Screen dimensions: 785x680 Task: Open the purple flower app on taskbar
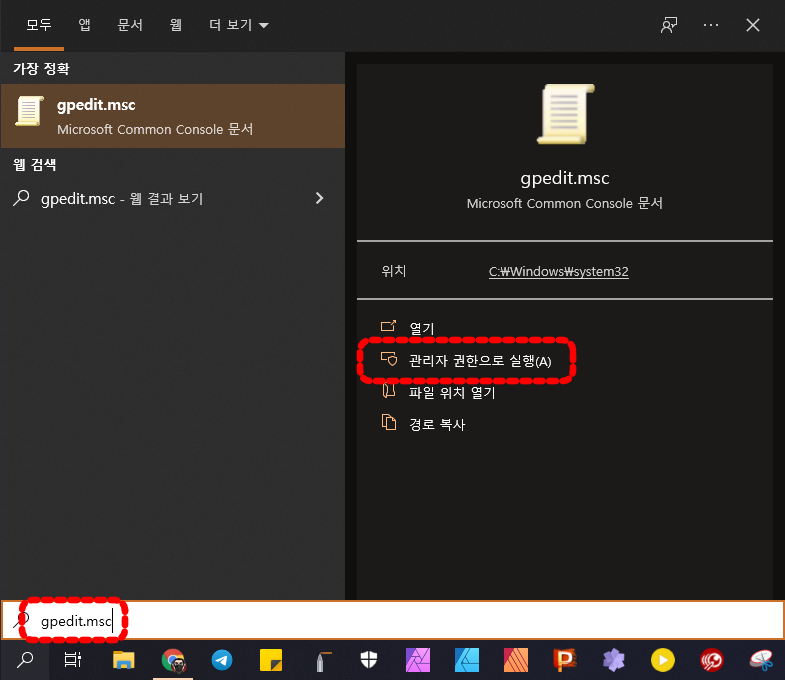coord(614,660)
